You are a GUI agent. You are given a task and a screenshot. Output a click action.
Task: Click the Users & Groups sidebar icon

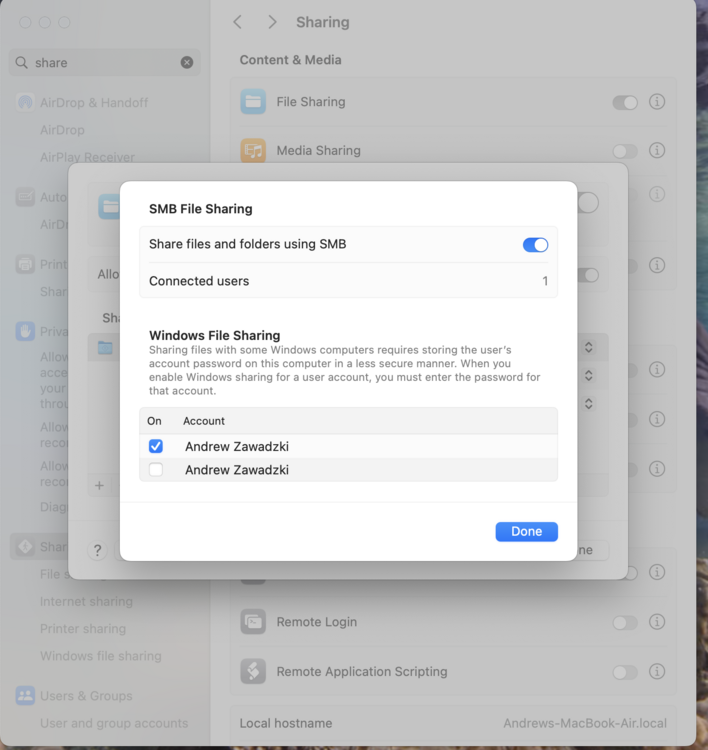pyautogui.click(x=25, y=695)
